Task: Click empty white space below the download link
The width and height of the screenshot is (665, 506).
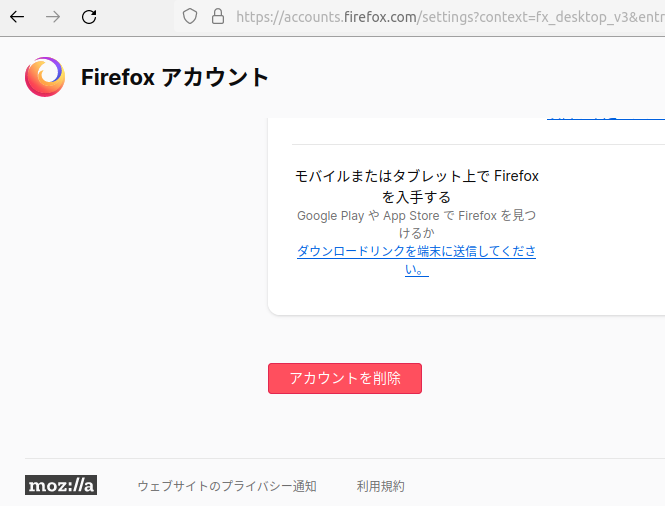Action: click(416, 297)
